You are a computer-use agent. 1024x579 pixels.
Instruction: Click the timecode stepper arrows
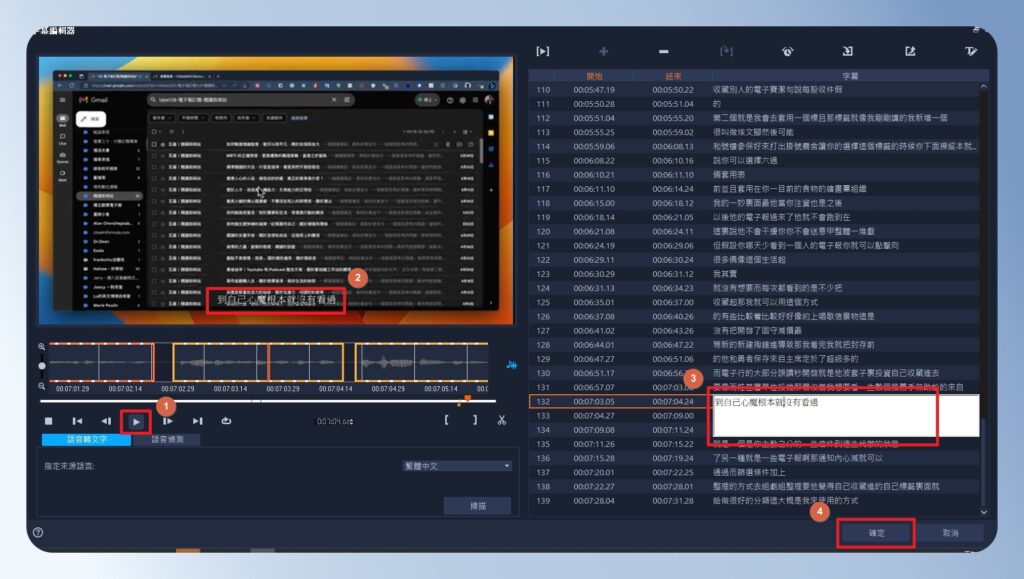click(353, 422)
